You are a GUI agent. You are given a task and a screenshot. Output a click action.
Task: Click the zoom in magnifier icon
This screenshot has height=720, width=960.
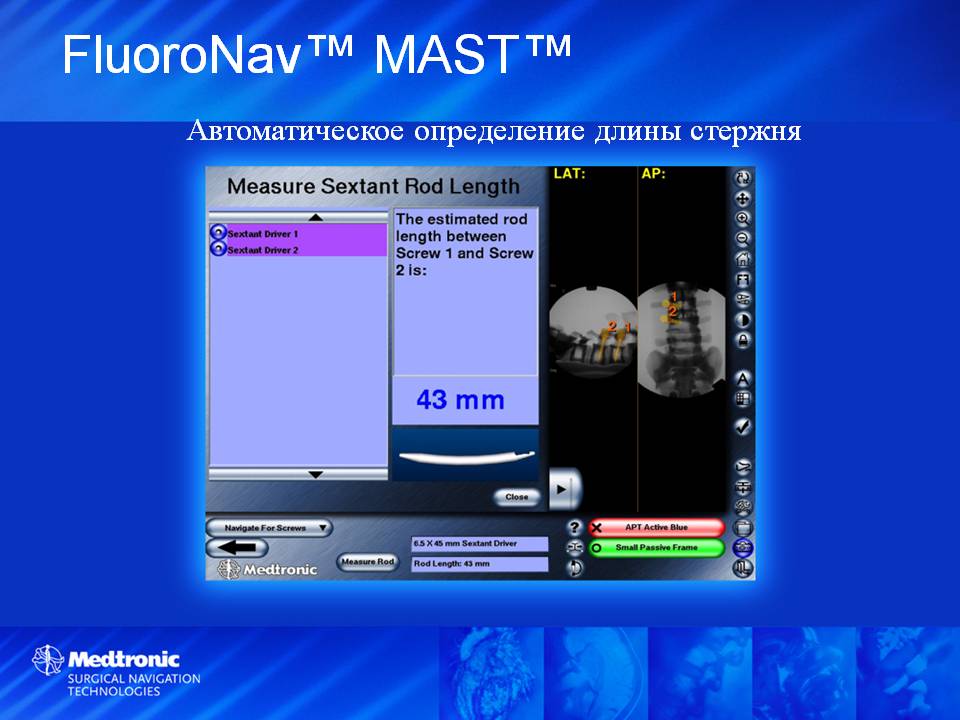pyautogui.click(x=743, y=219)
